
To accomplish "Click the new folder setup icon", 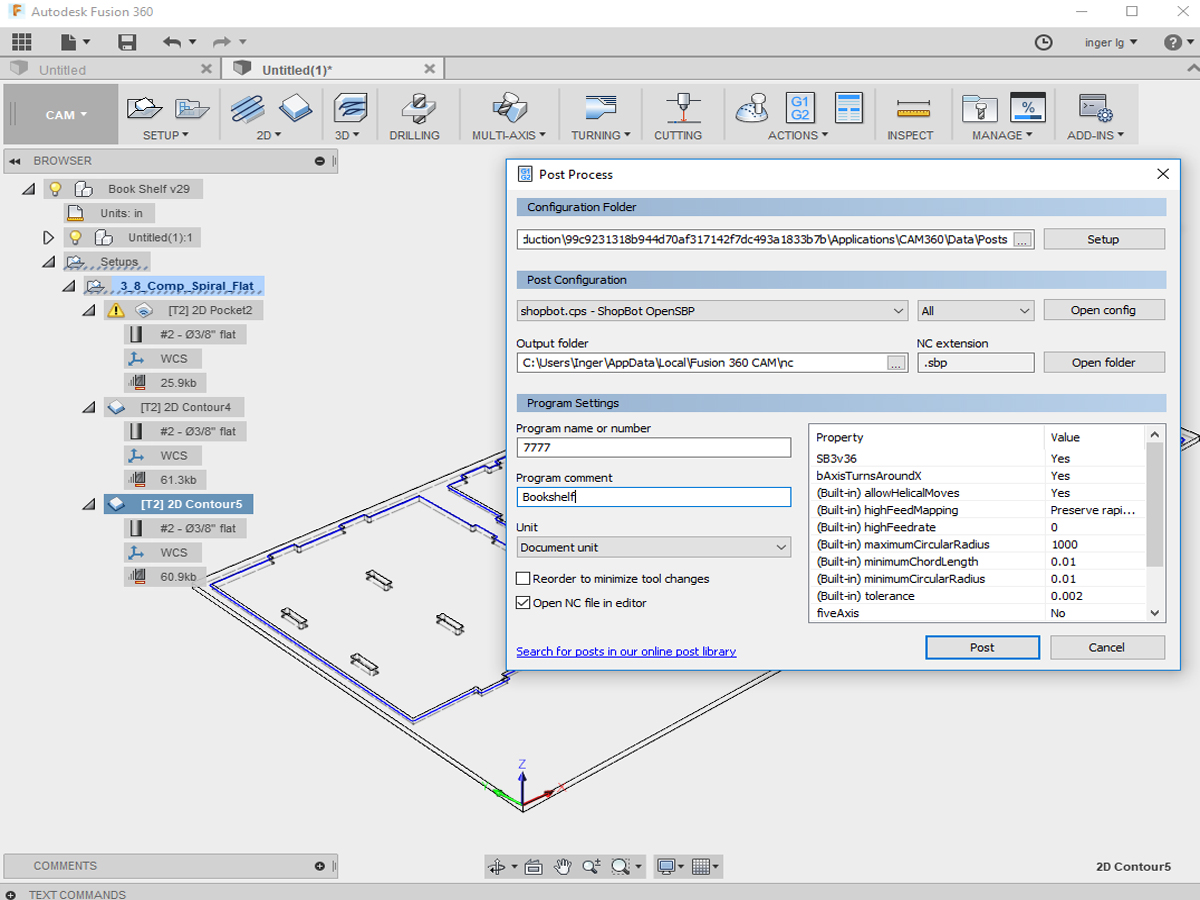I will [x=191, y=107].
